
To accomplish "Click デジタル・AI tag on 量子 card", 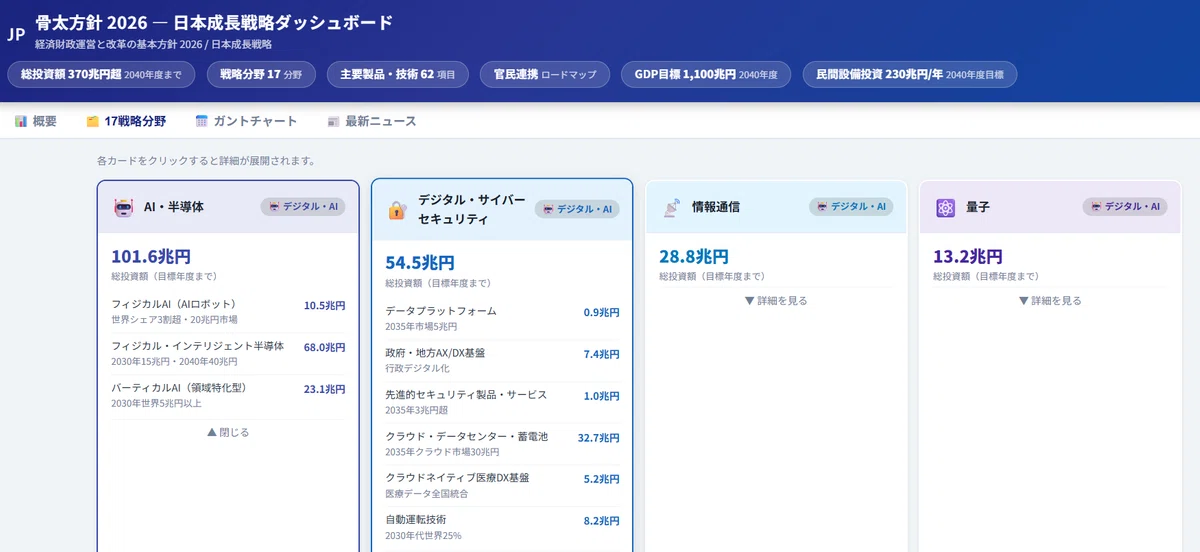I will 1125,206.
